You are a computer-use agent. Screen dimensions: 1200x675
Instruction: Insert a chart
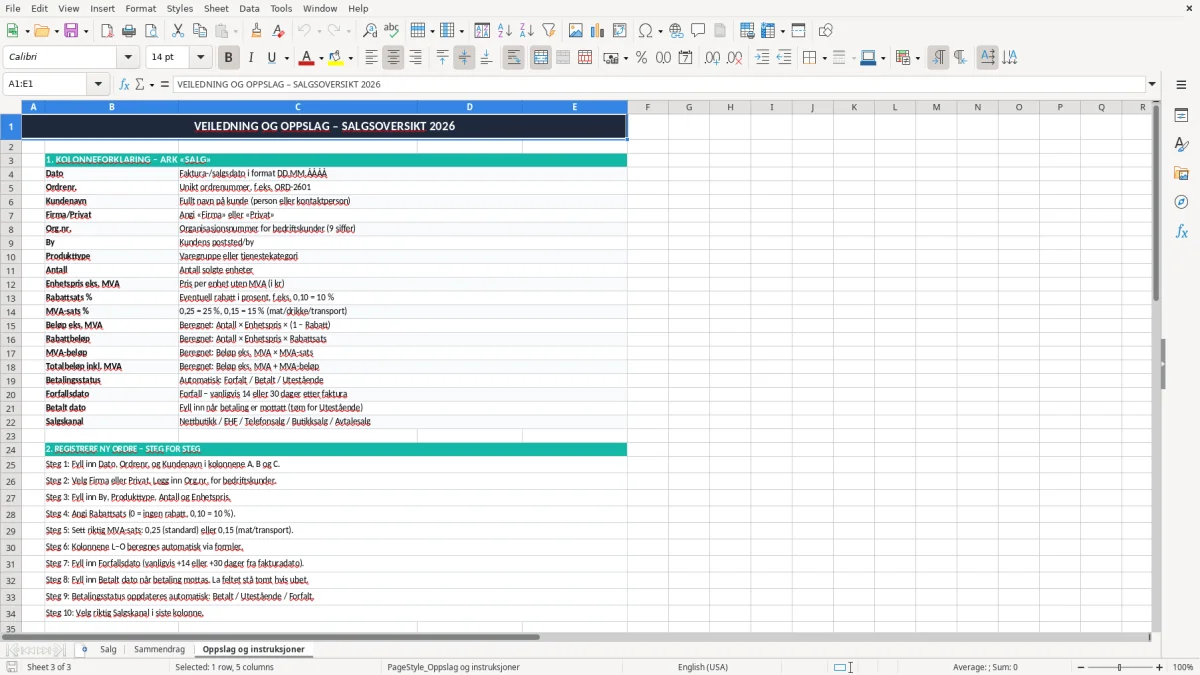(x=597, y=31)
